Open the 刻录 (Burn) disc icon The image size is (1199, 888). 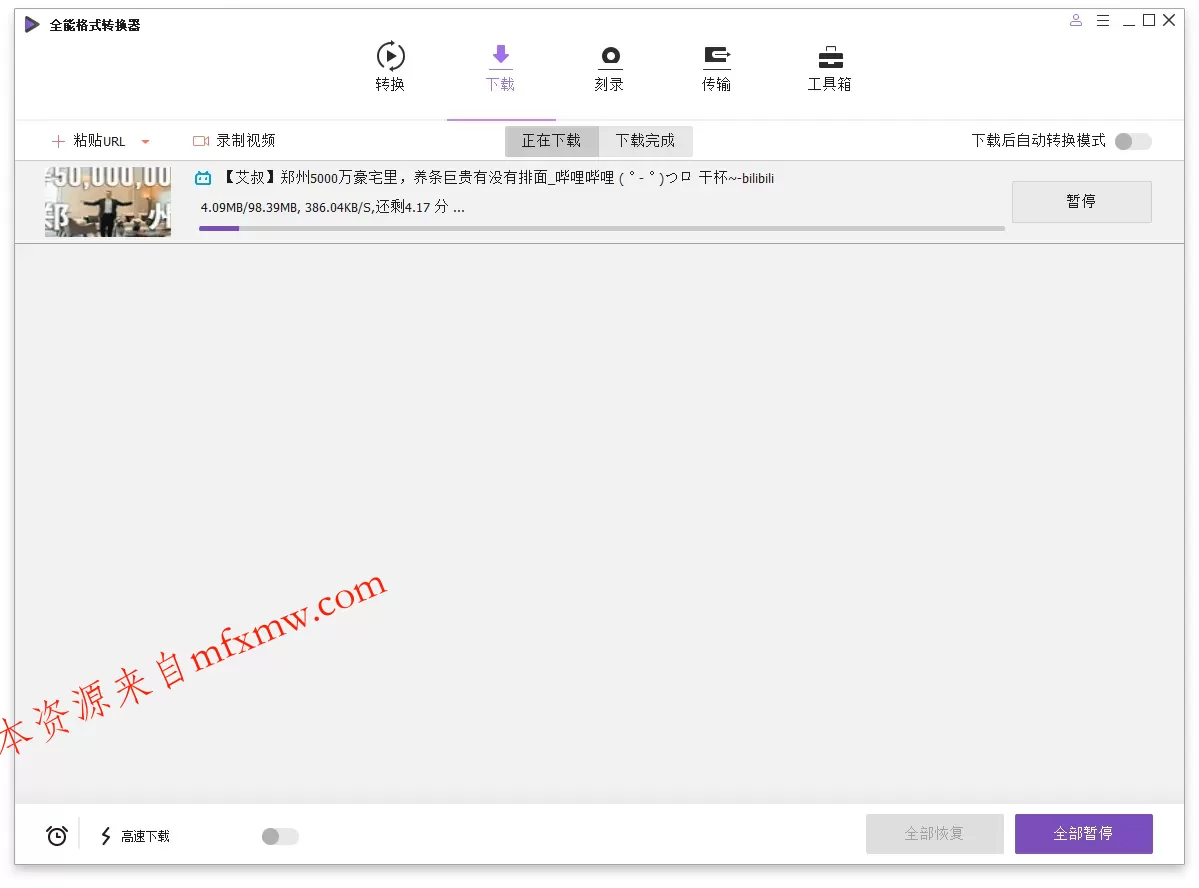tap(609, 57)
